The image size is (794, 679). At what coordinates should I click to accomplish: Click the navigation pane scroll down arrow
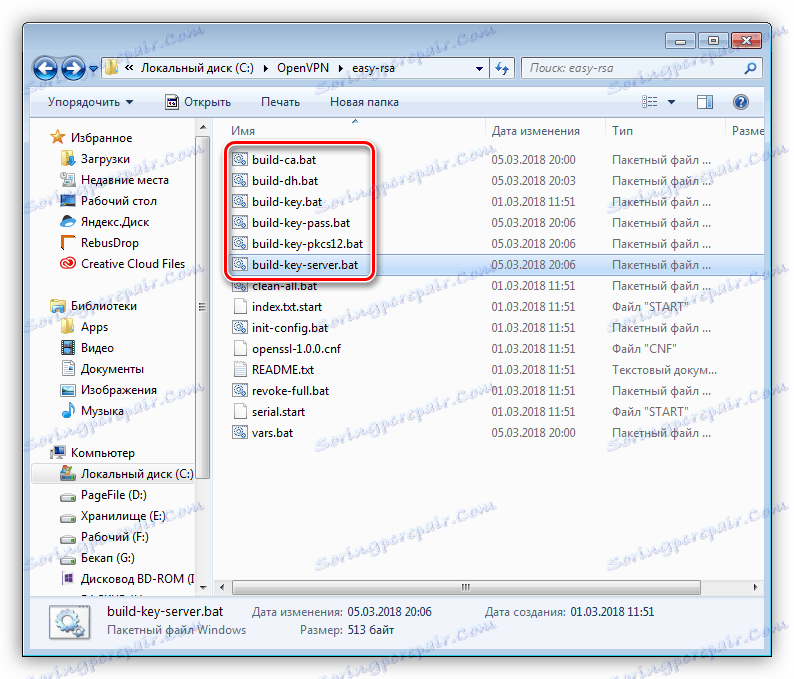203,587
